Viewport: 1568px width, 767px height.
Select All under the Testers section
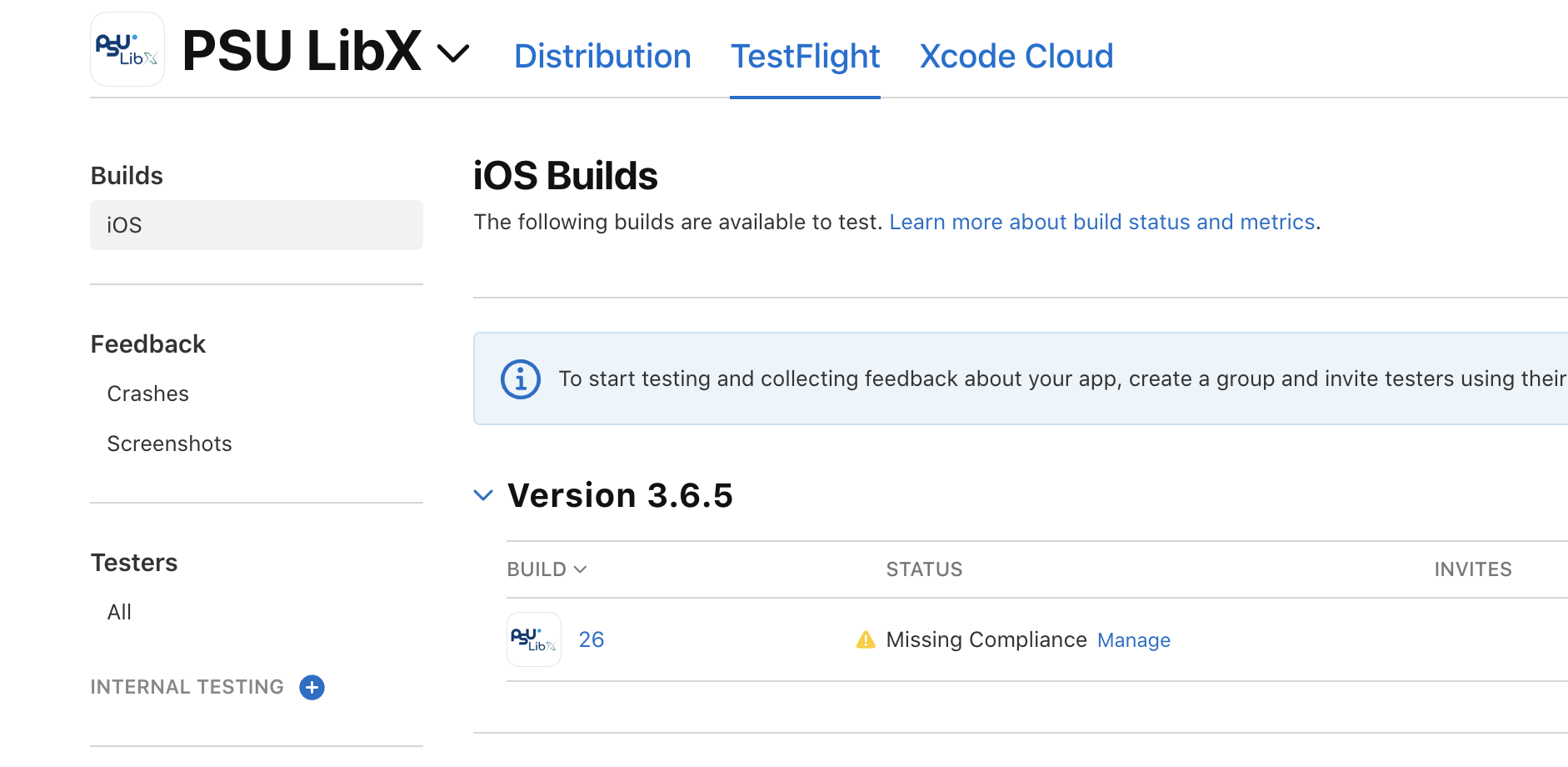coord(119,611)
